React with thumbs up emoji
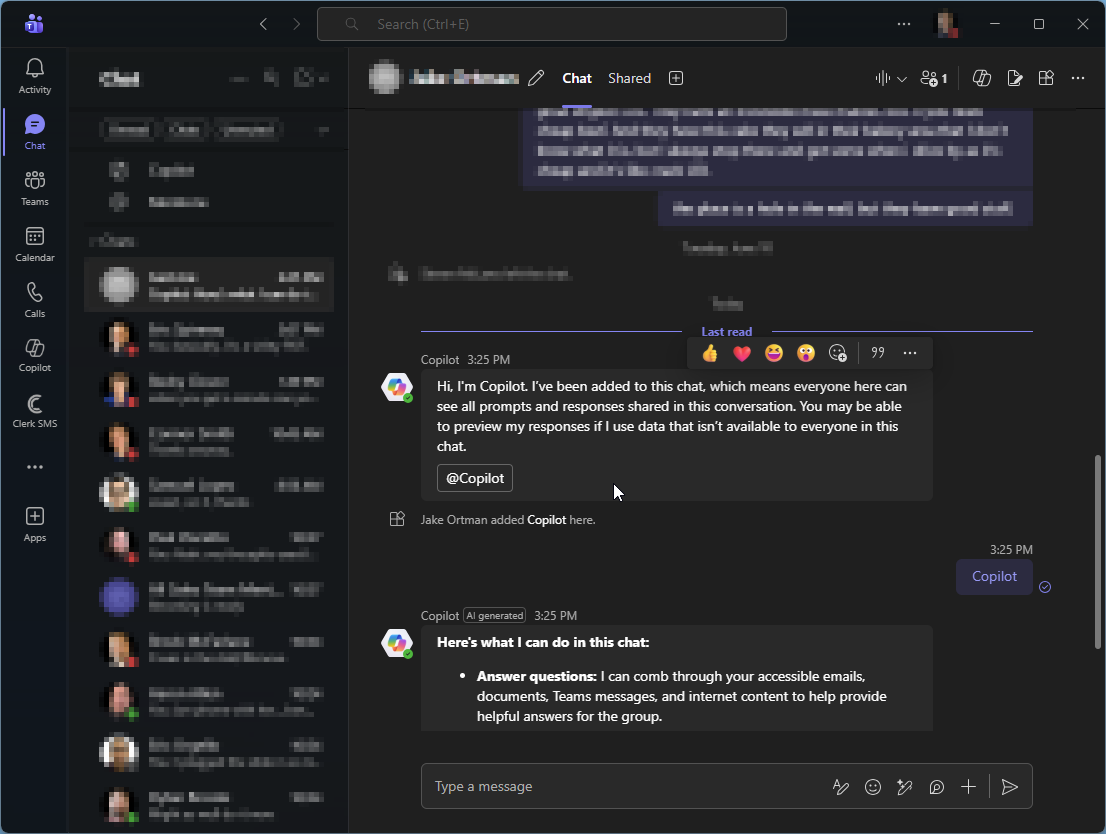Viewport: 1106px width, 834px height. (x=710, y=353)
